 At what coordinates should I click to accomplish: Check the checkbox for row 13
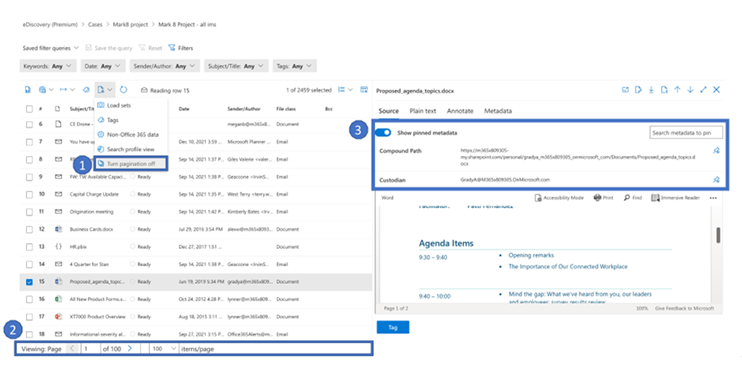pyautogui.click(x=29, y=246)
